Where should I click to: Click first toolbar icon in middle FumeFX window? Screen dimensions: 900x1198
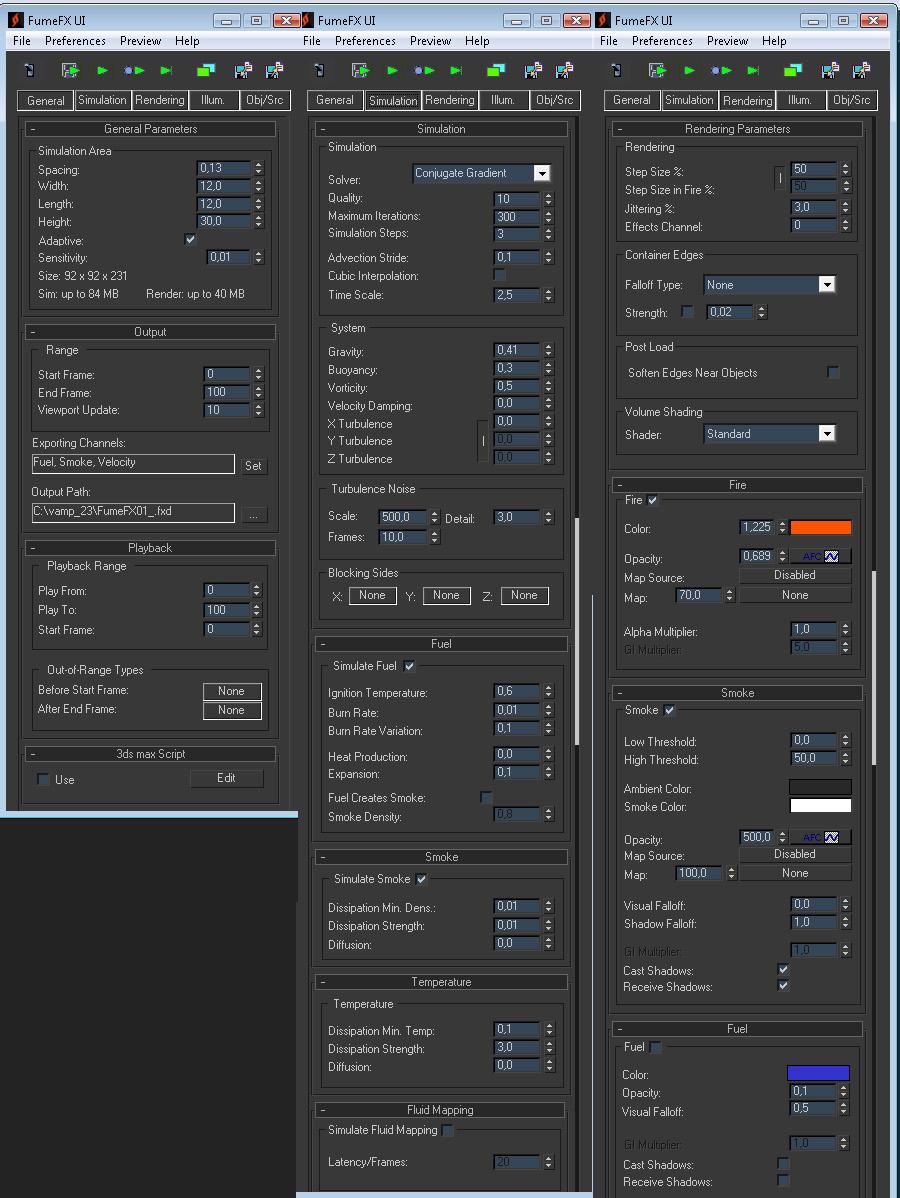[319, 70]
